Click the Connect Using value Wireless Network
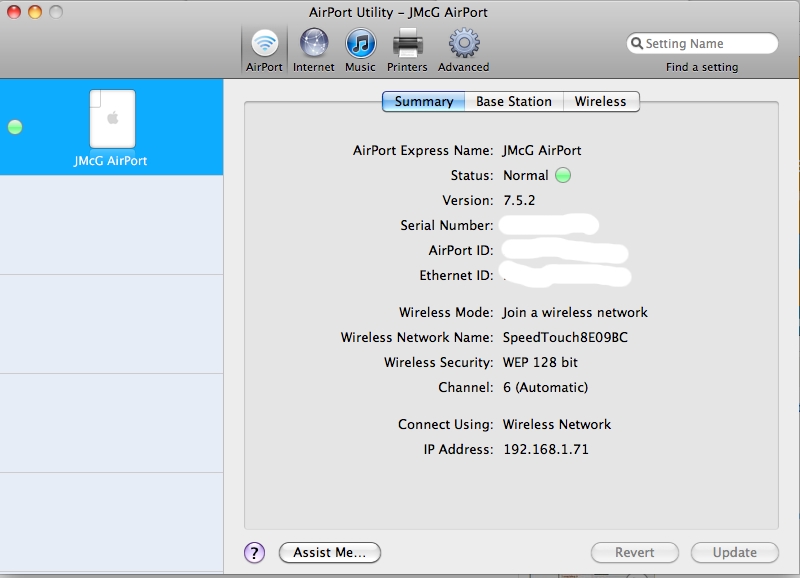800x578 pixels. pyautogui.click(x=557, y=424)
